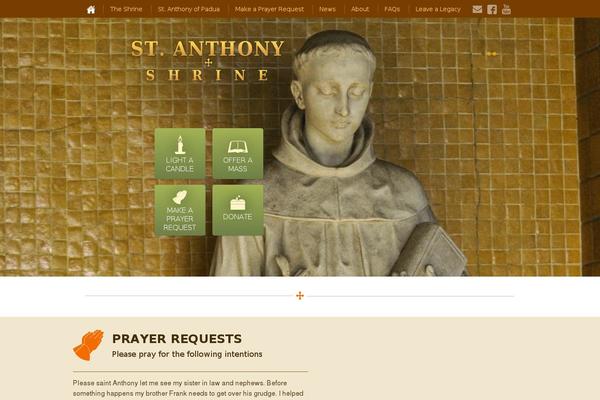The width and height of the screenshot is (600, 400).
Task: Select the green Make a Prayer Request tile
Action: click(x=180, y=210)
